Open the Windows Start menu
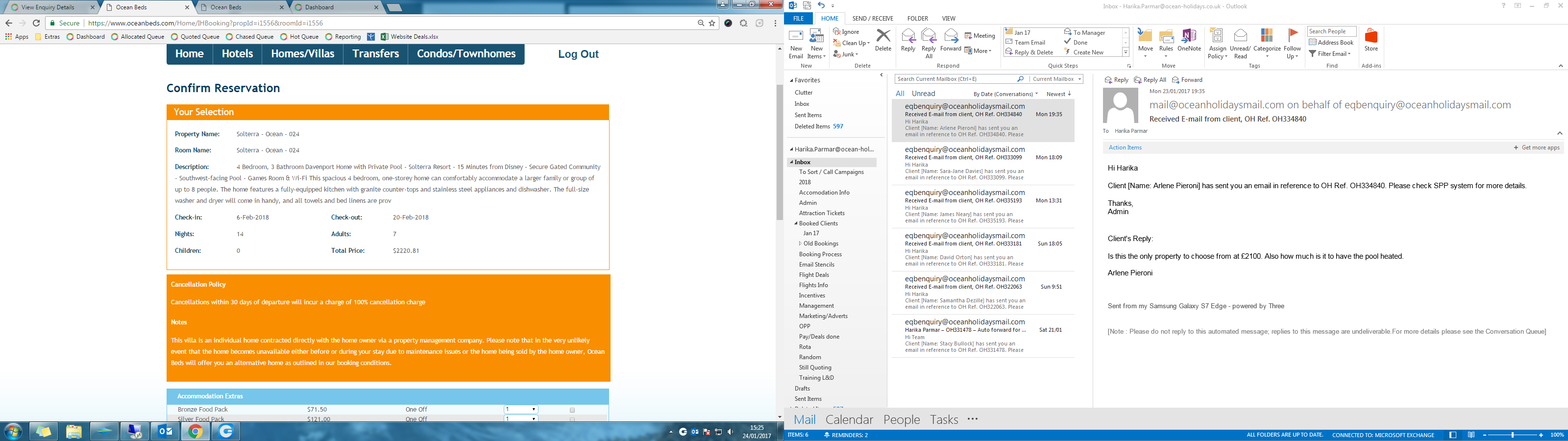The width and height of the screenshot is (1568, 441). coord(13,431)
